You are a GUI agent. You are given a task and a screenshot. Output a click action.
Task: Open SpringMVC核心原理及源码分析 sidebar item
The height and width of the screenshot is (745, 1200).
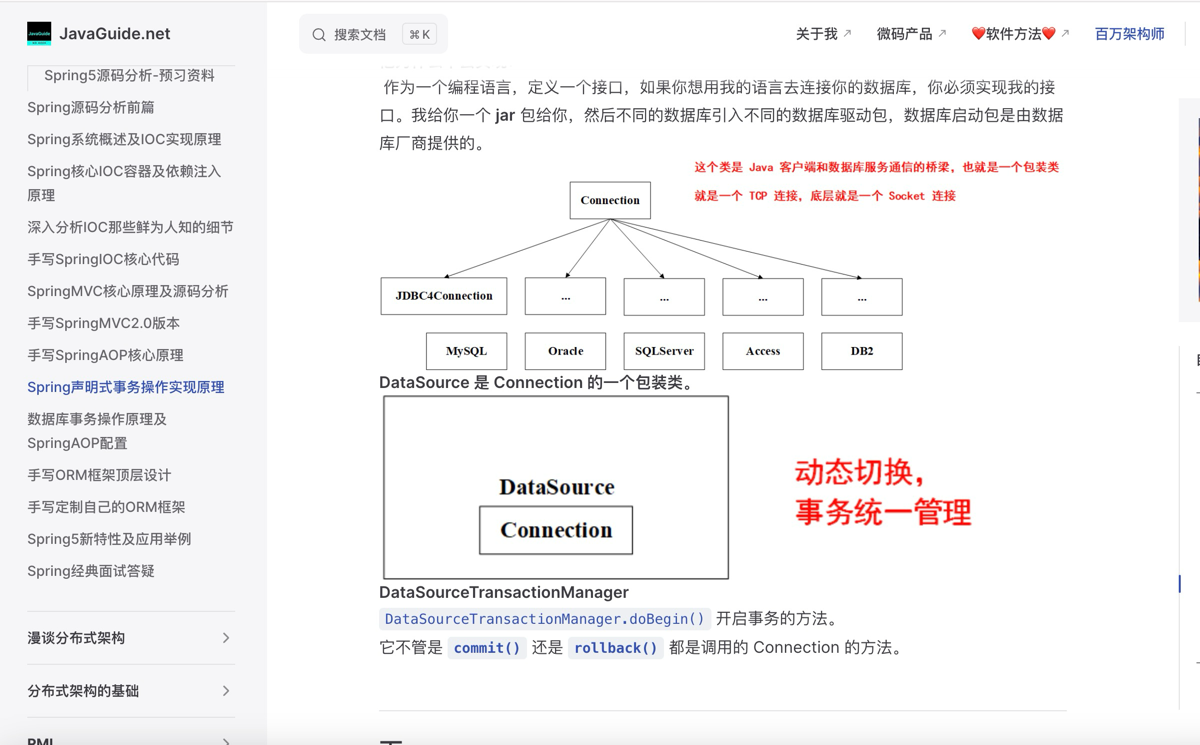128,291
